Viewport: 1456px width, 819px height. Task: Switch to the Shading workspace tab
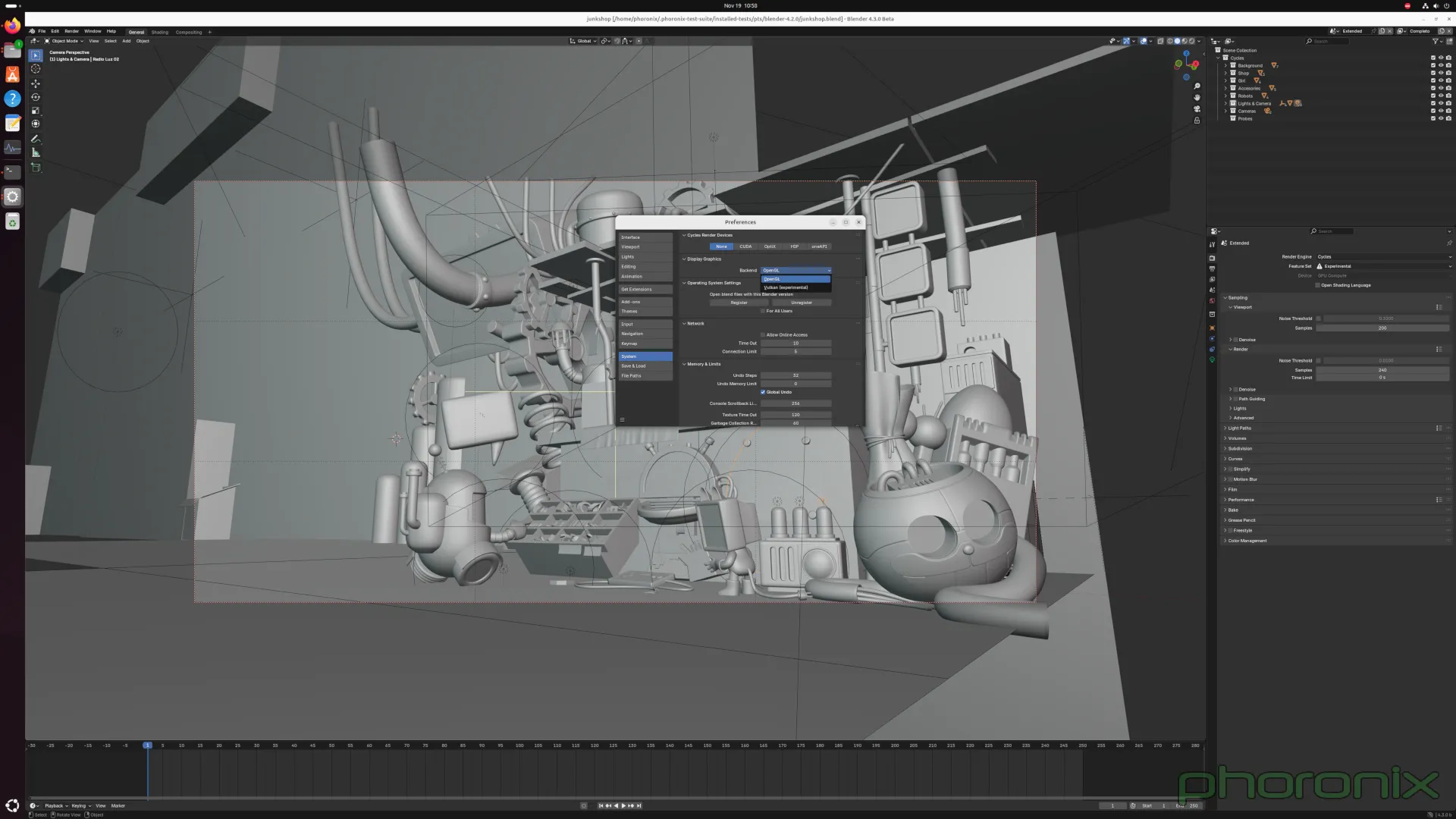click(x=159, y=32)
